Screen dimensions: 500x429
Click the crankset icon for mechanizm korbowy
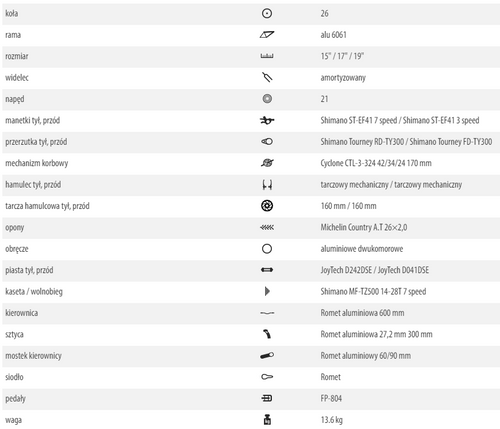pos(267,163)
